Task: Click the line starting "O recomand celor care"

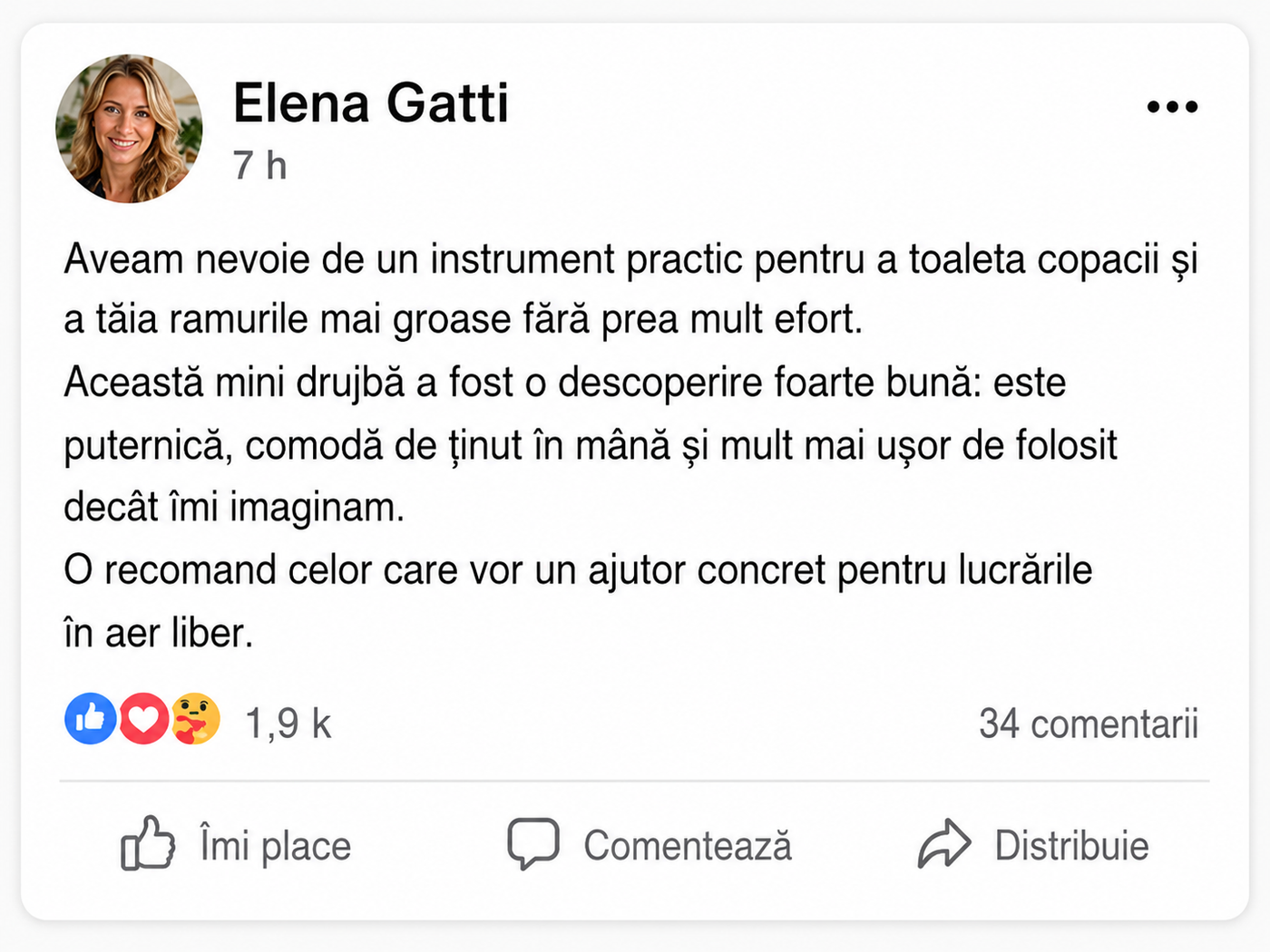Action: 578,571
